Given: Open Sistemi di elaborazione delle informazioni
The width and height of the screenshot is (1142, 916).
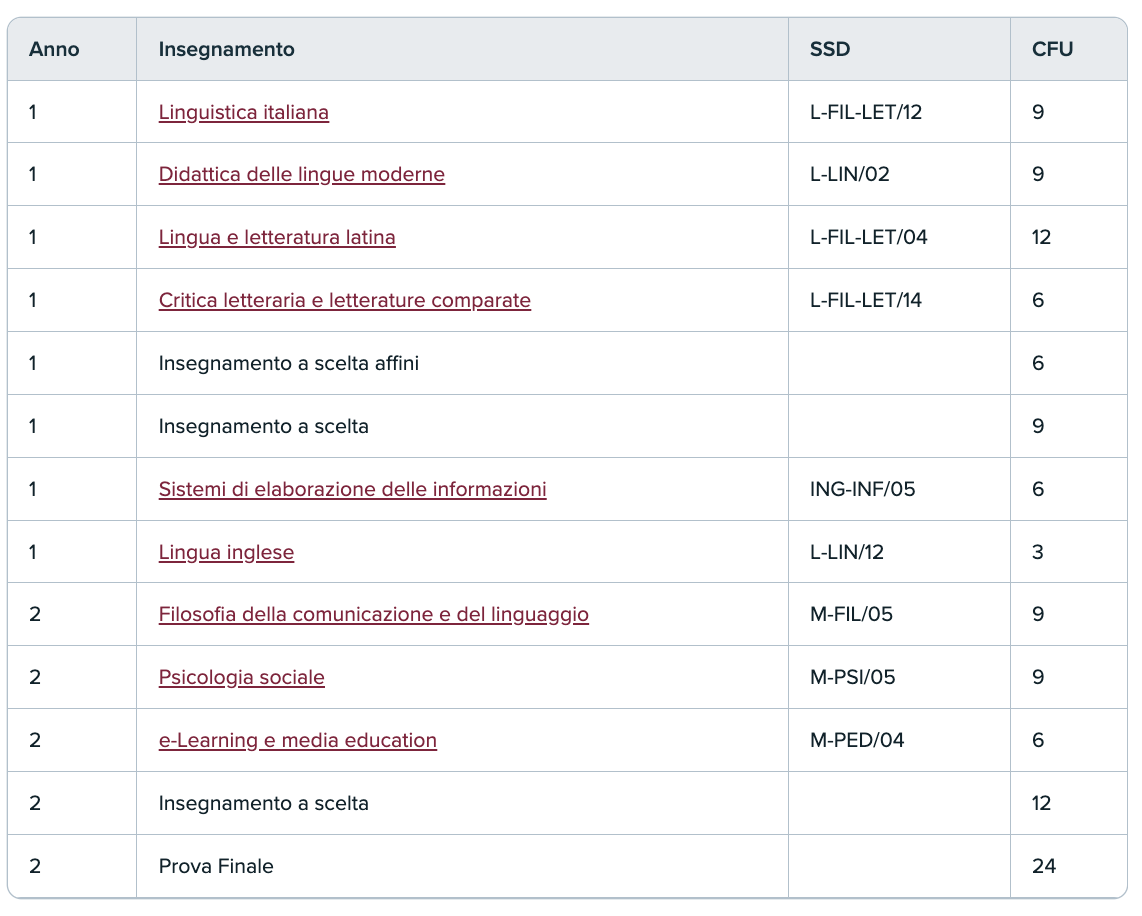Looking at the screenshot, I should 352,490.
